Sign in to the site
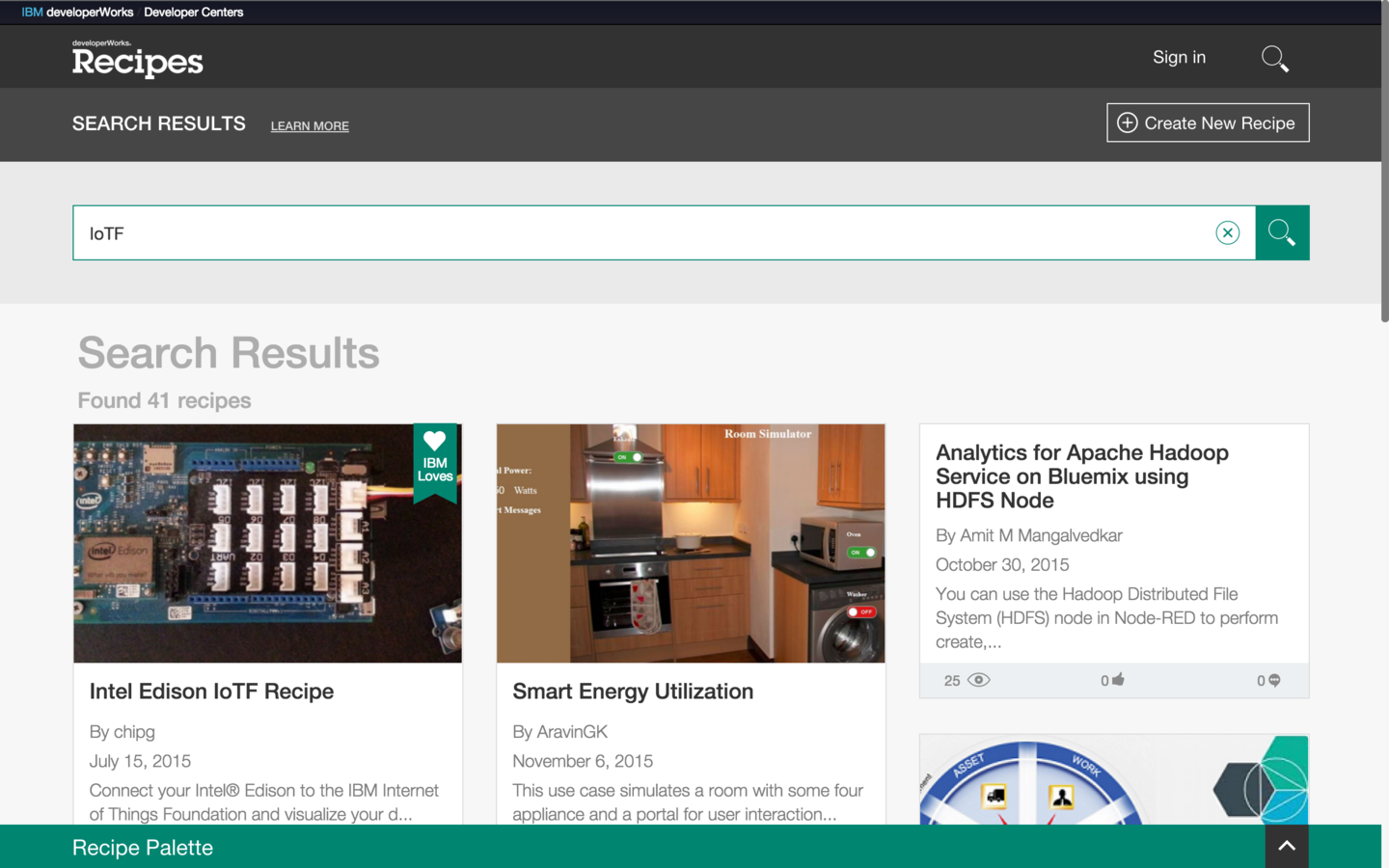The width and height of the screenshot is (1389, 868). (1179, 57)
